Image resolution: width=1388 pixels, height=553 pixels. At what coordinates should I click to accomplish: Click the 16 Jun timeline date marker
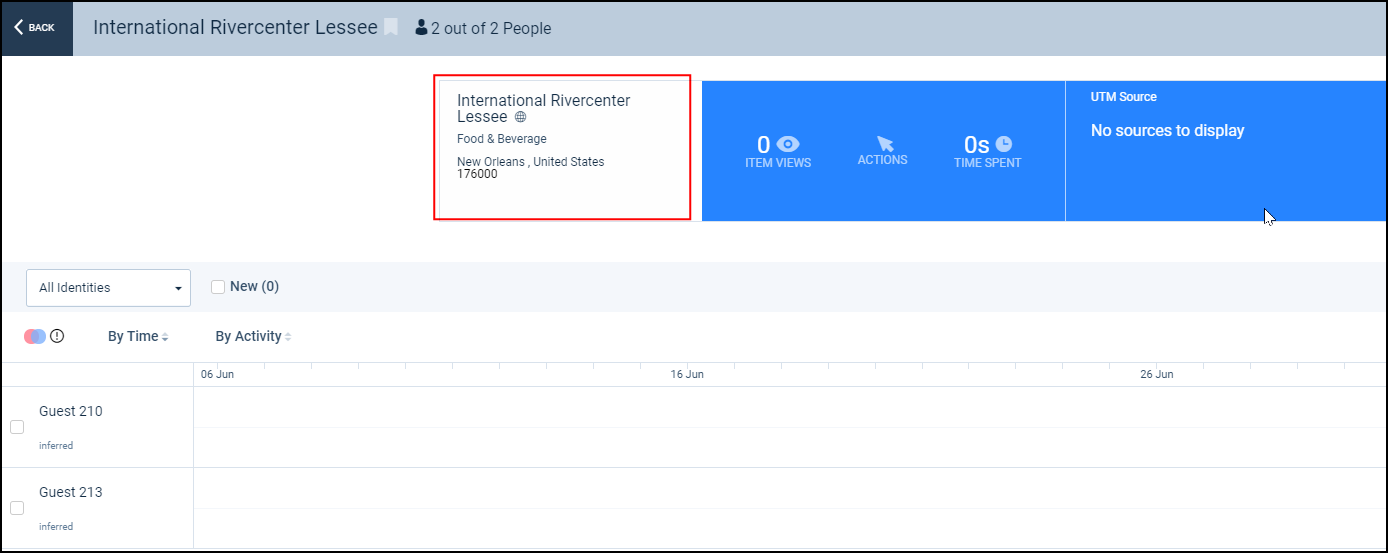[x=687, y=374]
